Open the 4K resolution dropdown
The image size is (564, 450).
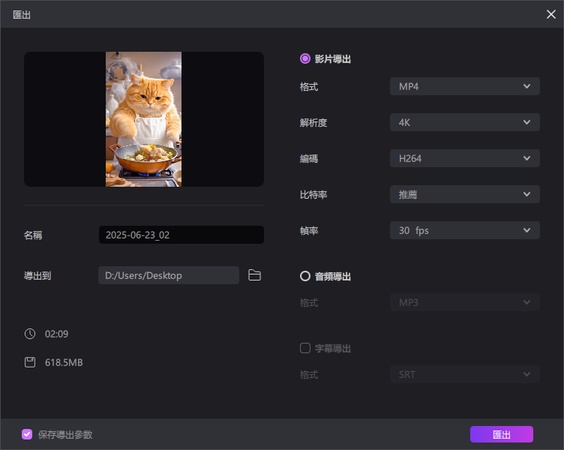(x=465, y=122)
